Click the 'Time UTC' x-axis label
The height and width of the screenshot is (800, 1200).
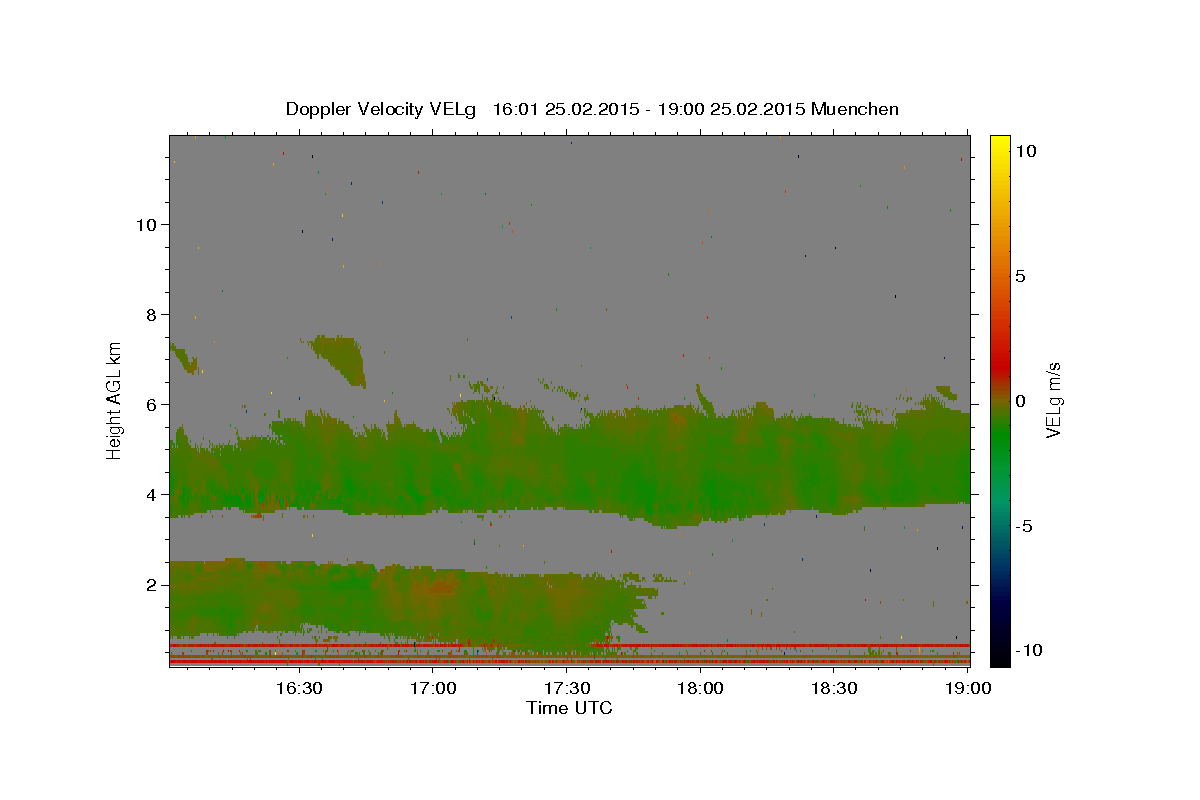click(569, 708)
